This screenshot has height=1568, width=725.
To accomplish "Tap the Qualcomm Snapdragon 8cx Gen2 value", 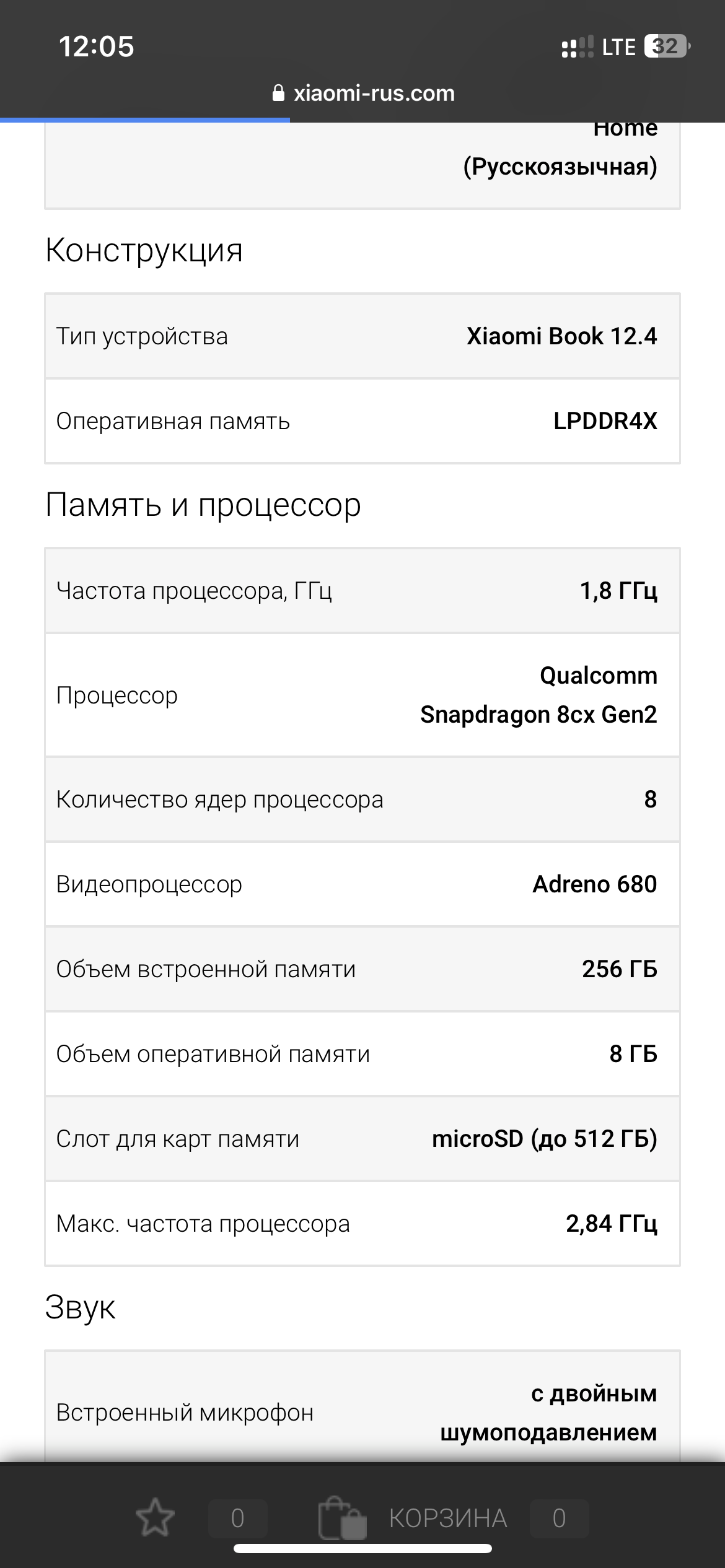I will pos(538,695).
